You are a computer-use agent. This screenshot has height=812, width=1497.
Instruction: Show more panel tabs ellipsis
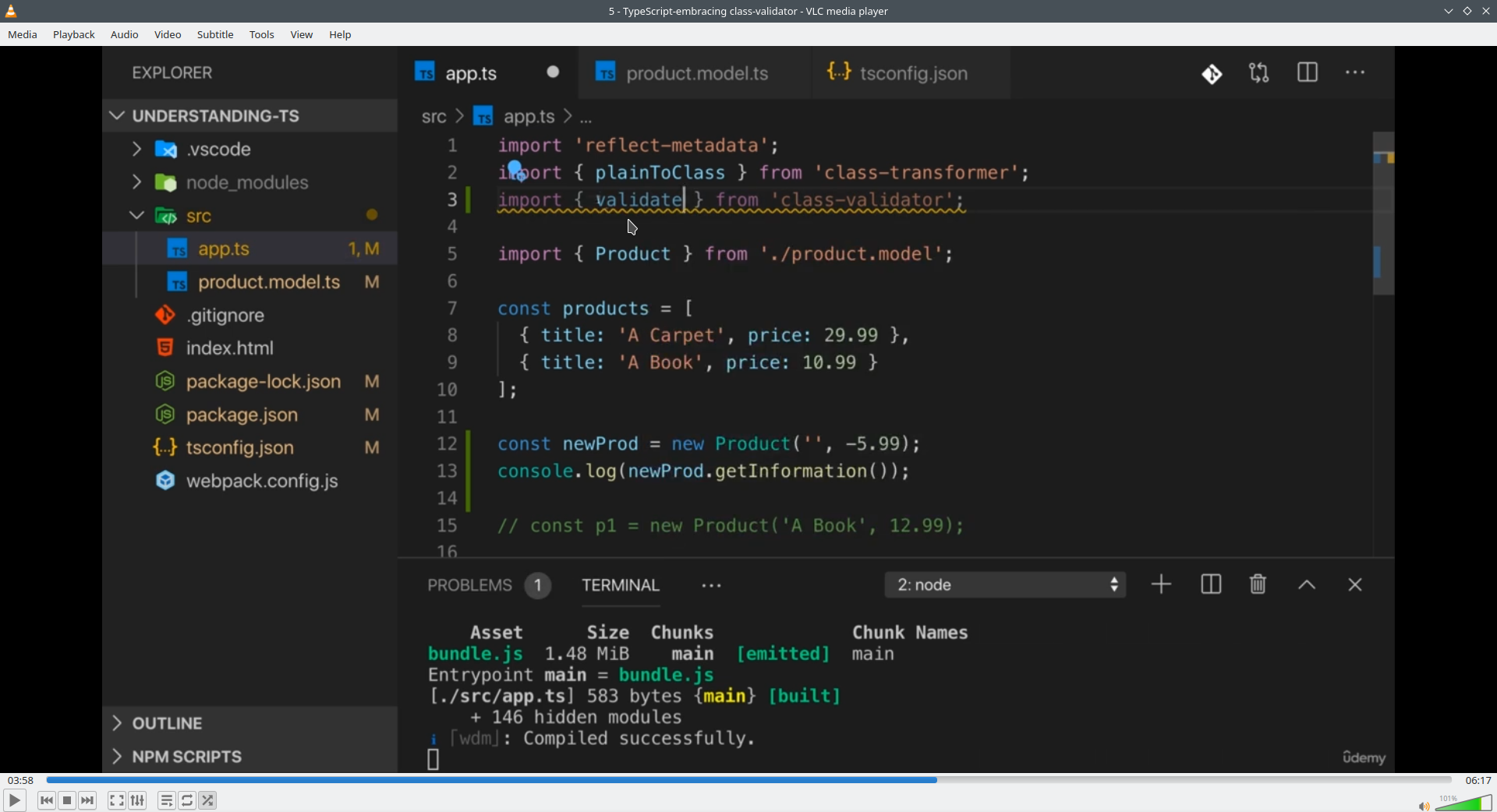pyautogui.click(x=711, y=586)
